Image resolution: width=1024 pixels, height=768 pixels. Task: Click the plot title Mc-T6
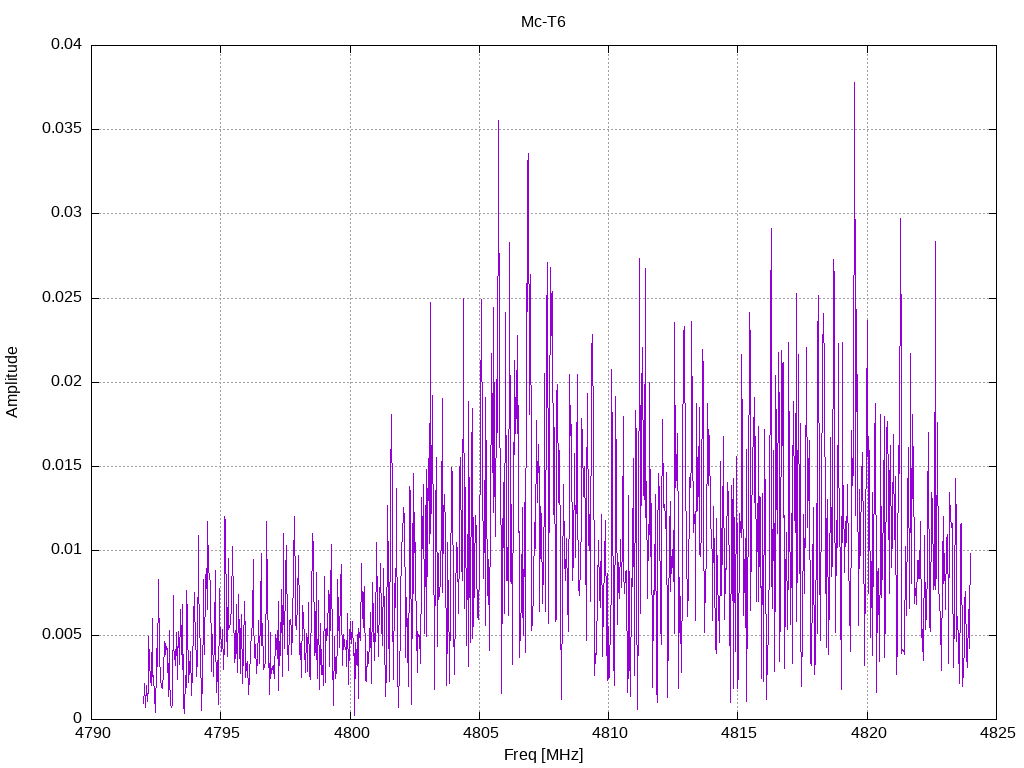(x=543, y=22)
